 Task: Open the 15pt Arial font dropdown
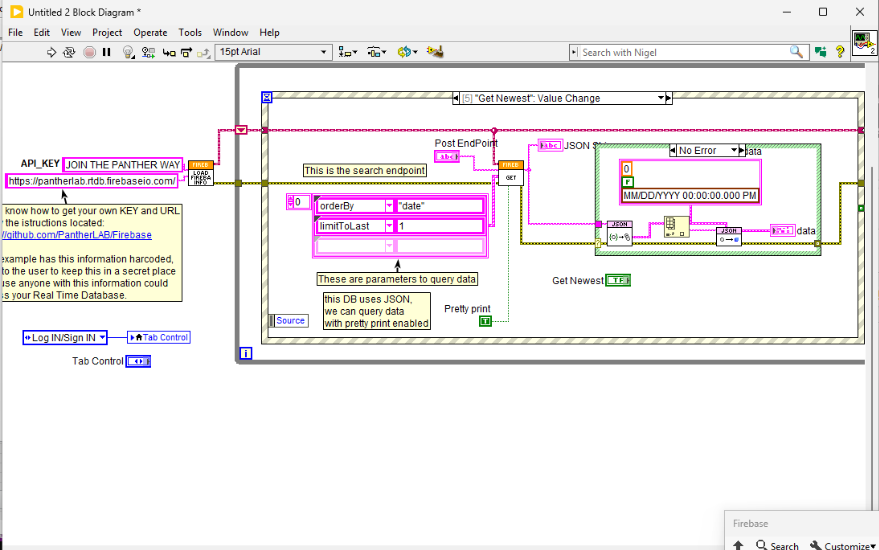[323, 52]
